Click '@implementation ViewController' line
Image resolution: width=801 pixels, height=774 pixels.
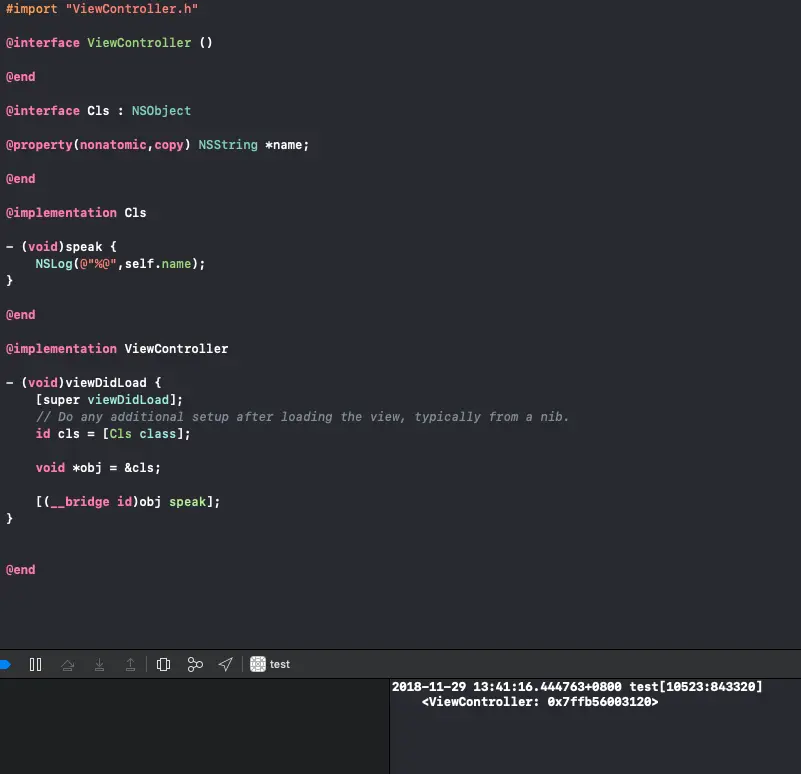coord(117,349)
